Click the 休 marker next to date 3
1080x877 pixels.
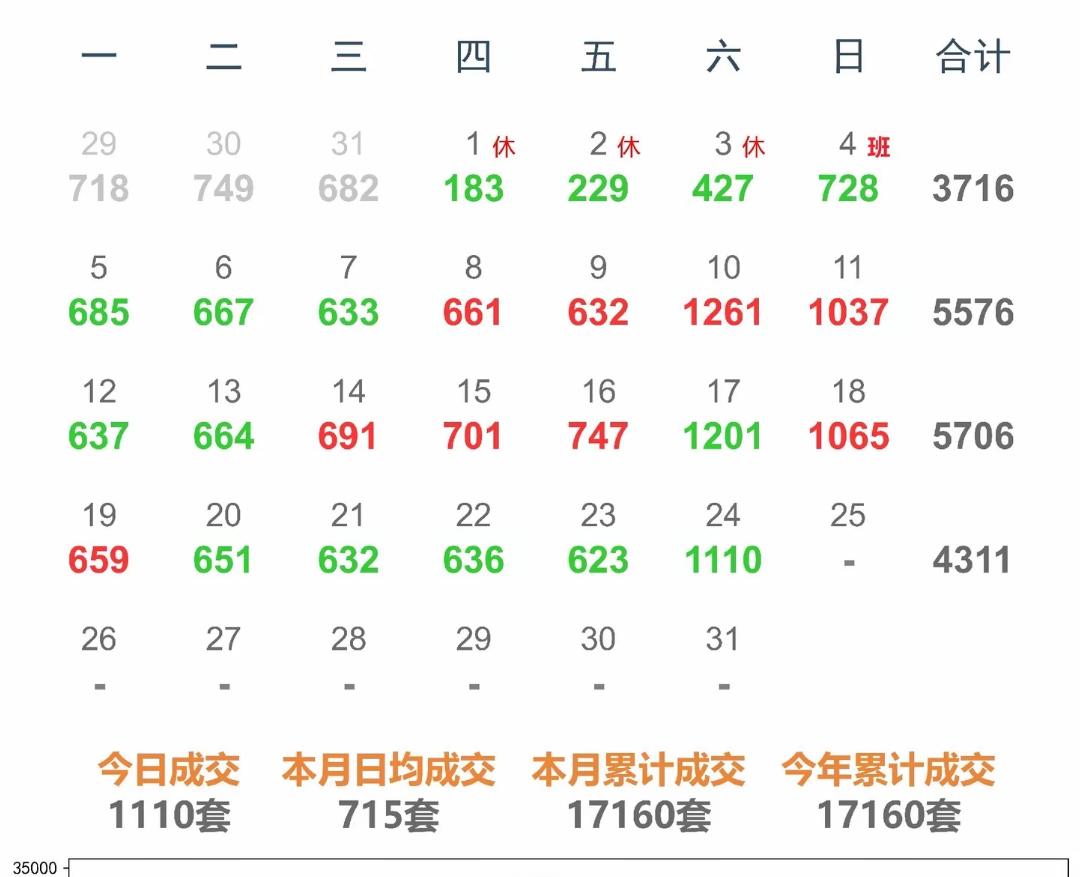756,146
